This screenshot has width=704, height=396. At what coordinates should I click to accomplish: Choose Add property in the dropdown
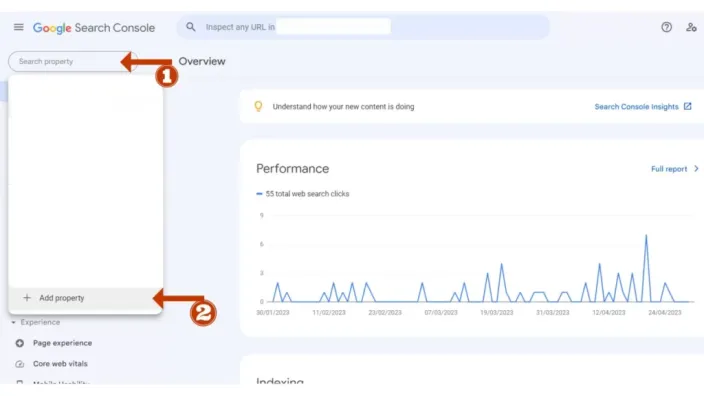[85, 298]
